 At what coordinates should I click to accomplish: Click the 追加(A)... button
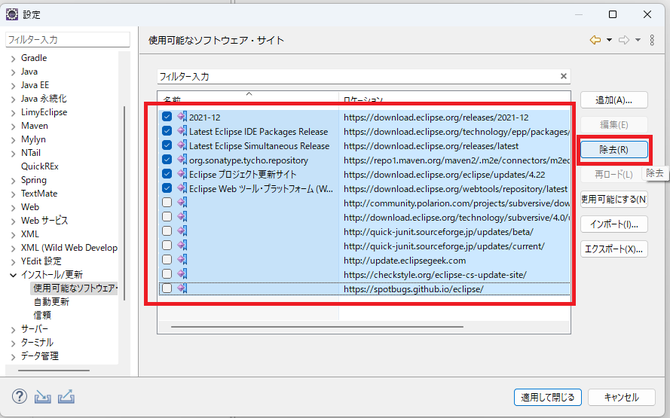pos(614,100)
